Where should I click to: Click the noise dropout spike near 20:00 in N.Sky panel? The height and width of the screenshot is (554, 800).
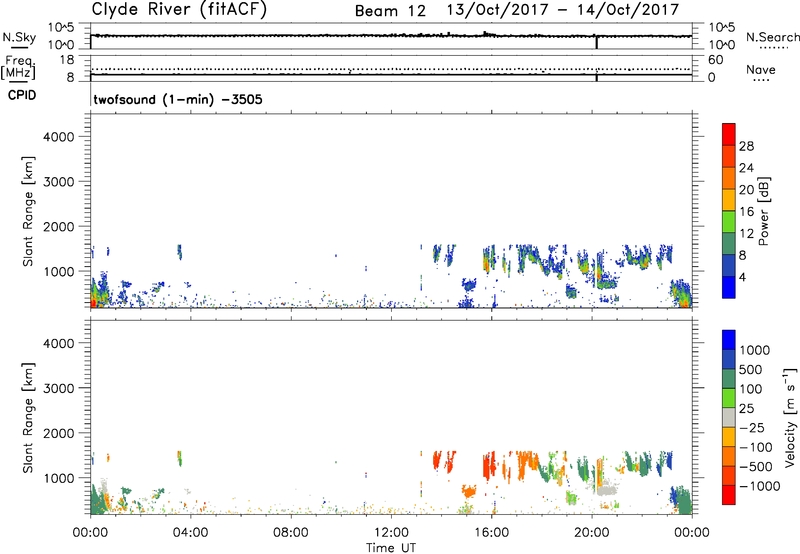click(596, 42)
